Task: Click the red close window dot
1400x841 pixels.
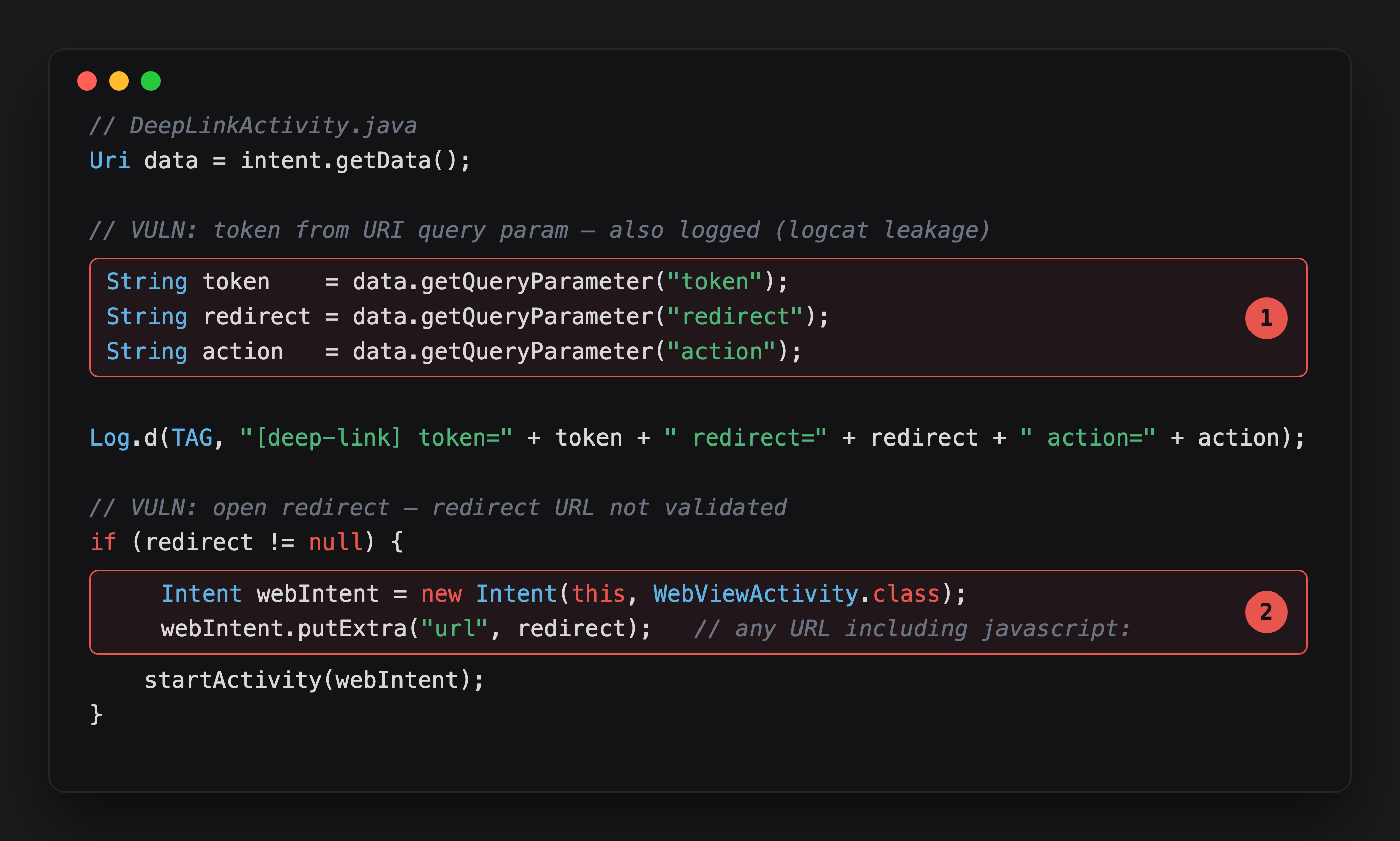Action: [x=87, y=81]
